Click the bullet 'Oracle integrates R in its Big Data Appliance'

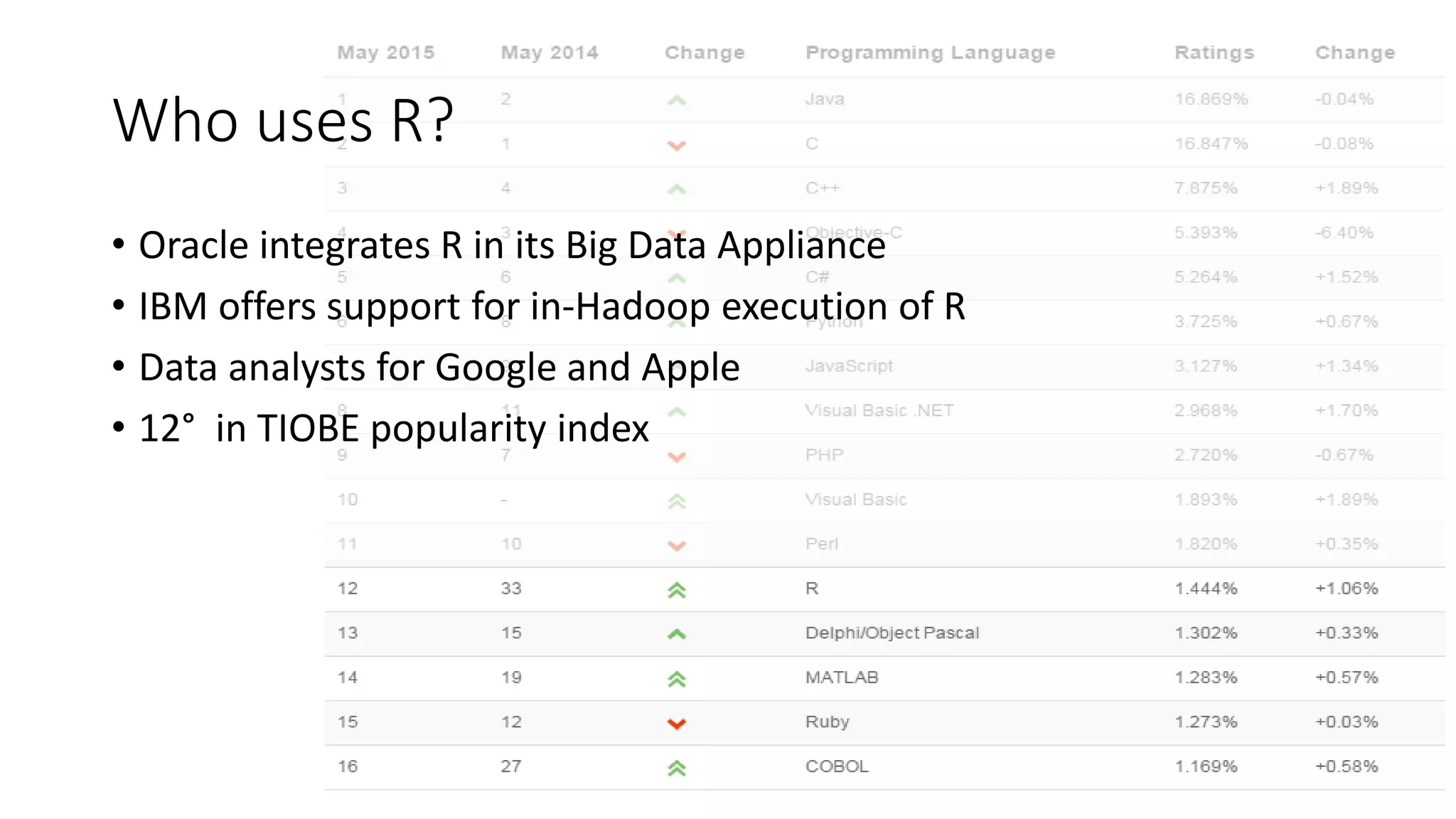[512, 245]
